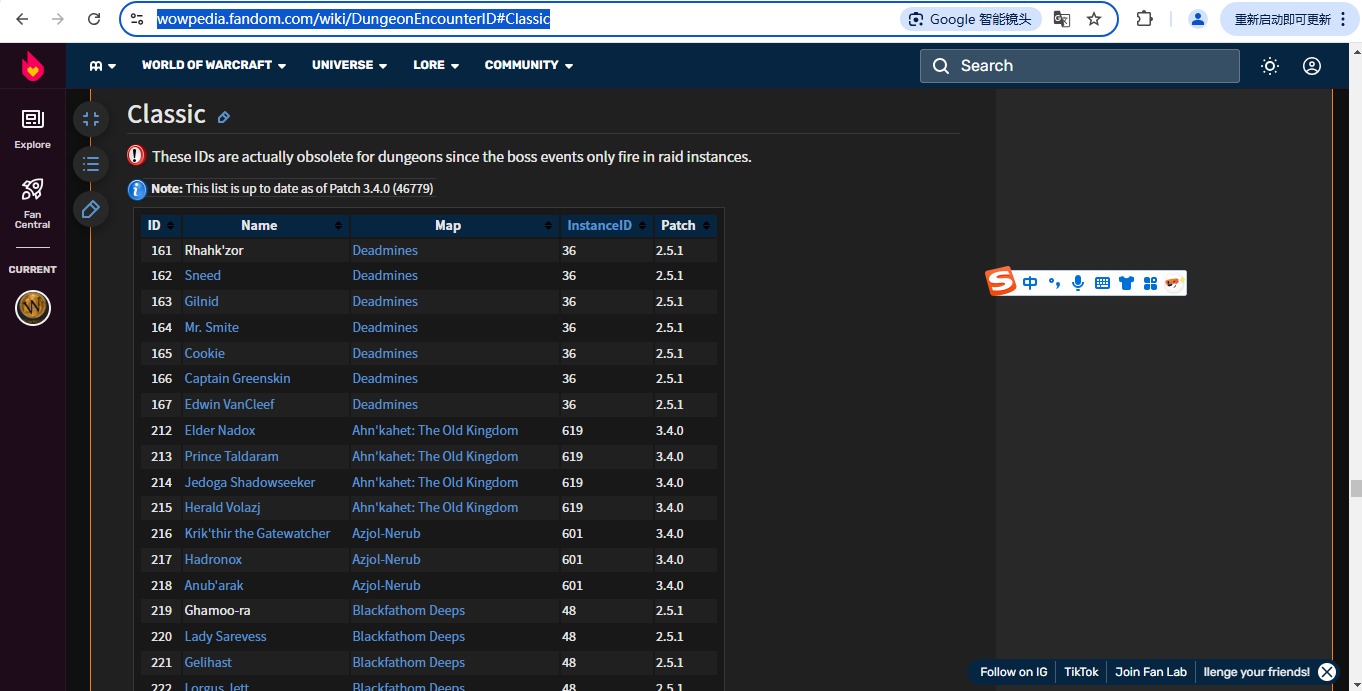Open Lore navigation menu
The image size is (1362, 691).
tap(436, 65)
